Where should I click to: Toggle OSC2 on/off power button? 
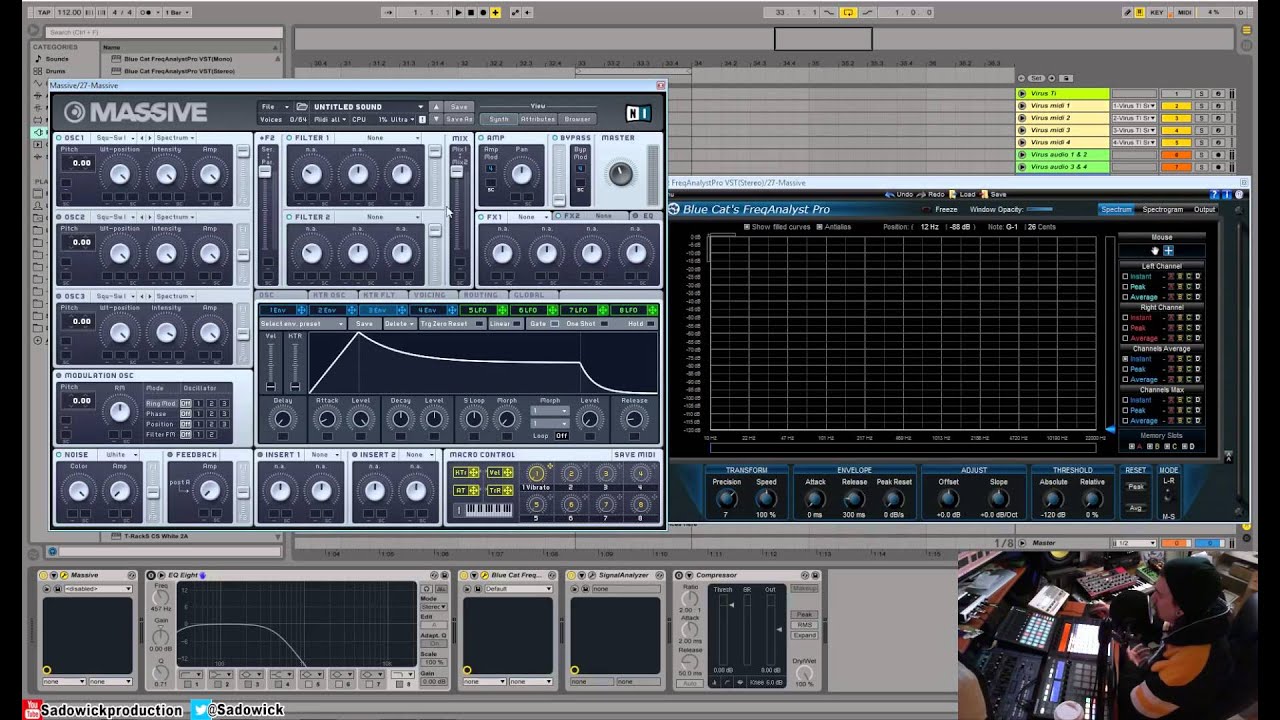pyautogui.click(x=60, y=217)
